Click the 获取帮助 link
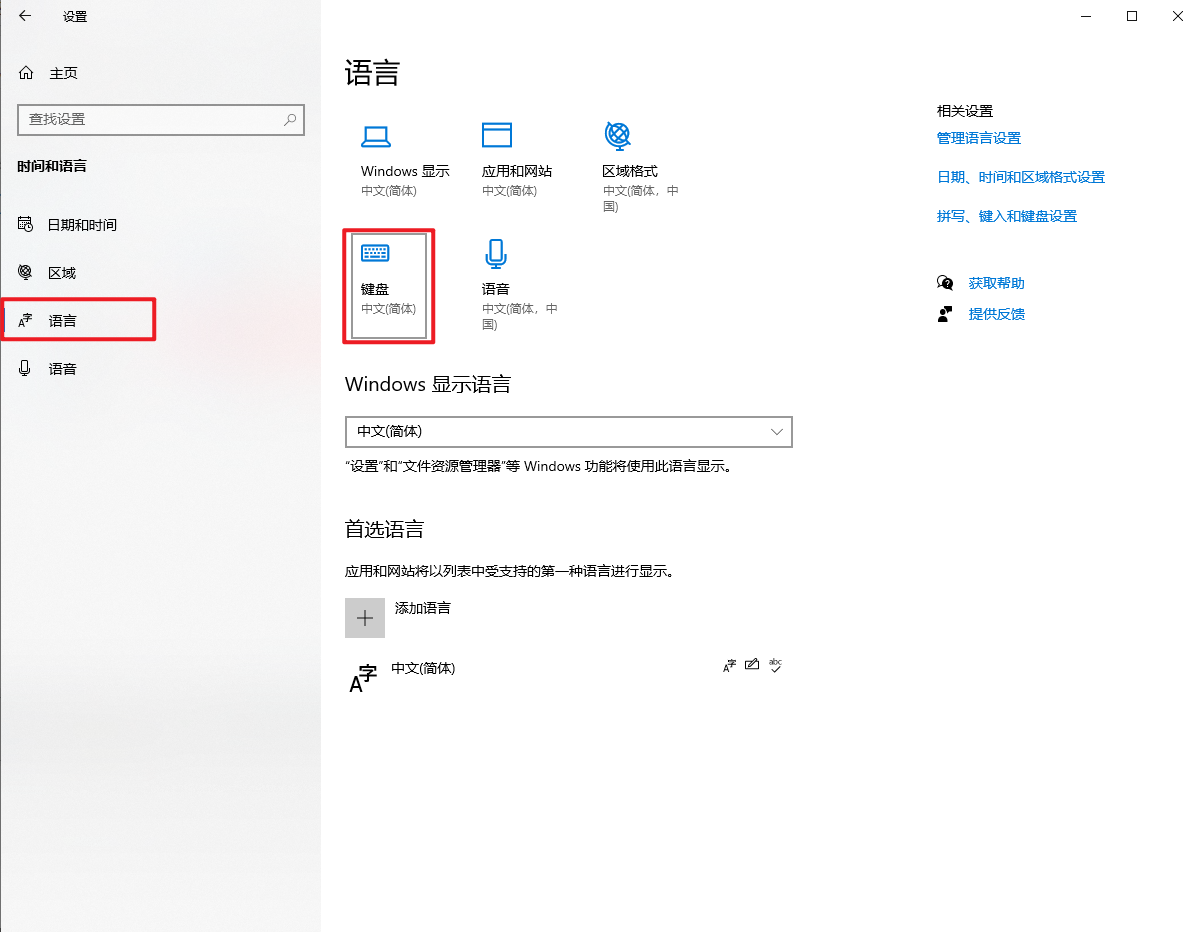Viewport: 1201px width, 932px height. 997,283
